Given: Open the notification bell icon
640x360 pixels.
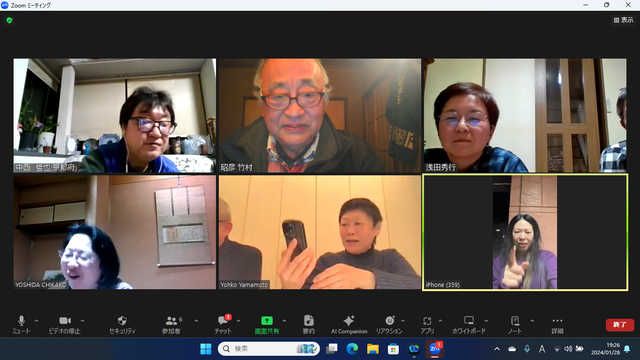Looking at the screenshot, I should click(x=627, y=349).
